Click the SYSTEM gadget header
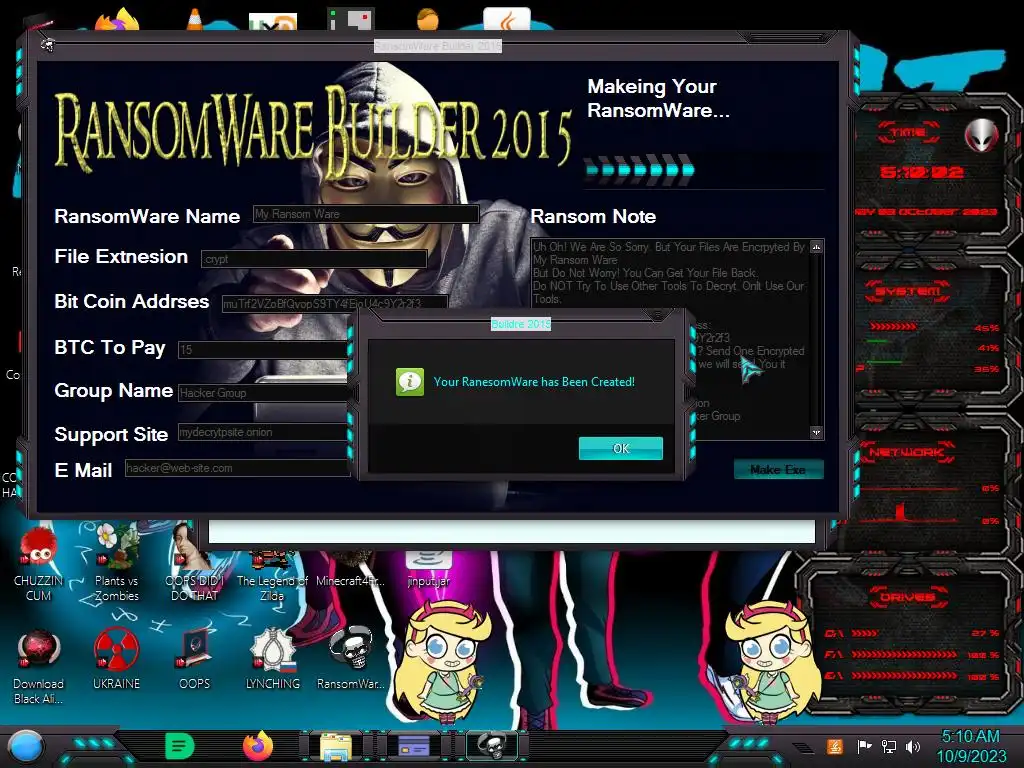The height and width of the screenshot is (768, 1024). pos(908,291)
